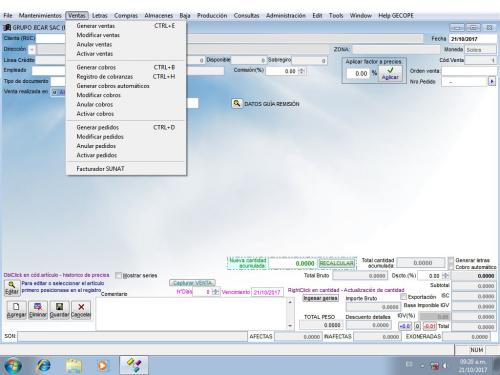The width and height of the screenshot is (500, 375).
Task: Click the RECALCULAR button
Action: point(336,263)
